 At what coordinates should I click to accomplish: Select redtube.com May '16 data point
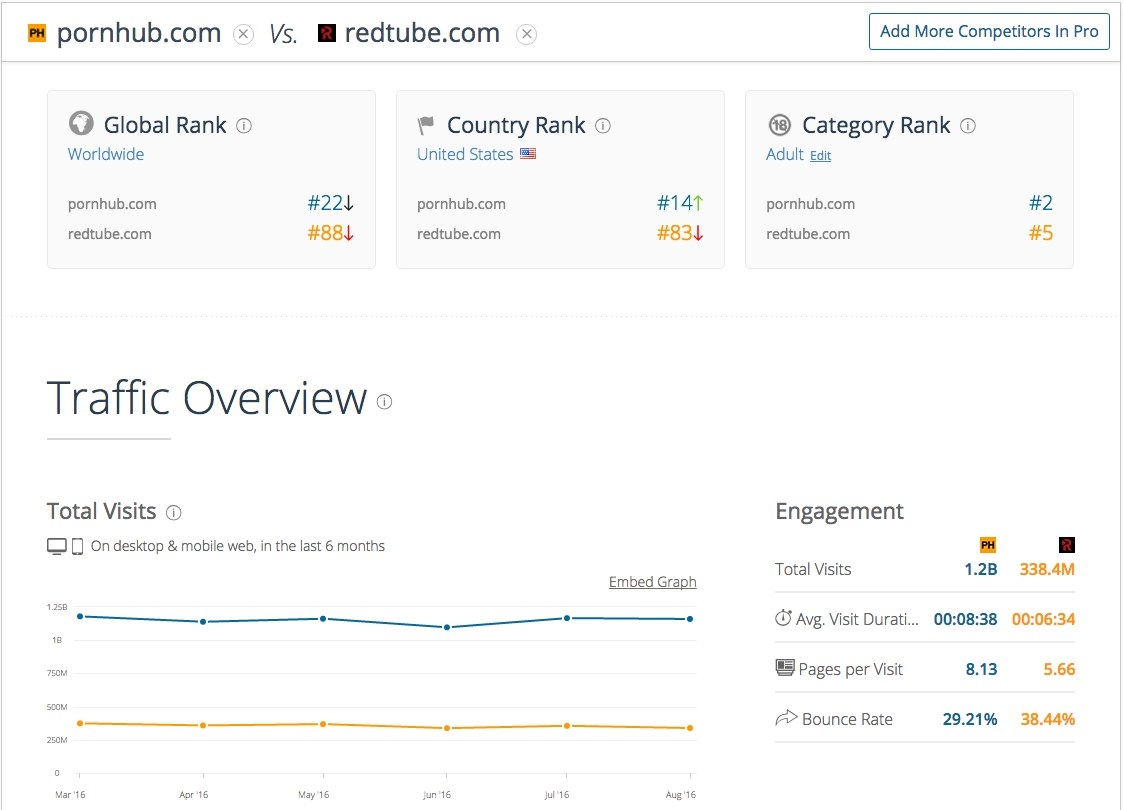[323, 724]
